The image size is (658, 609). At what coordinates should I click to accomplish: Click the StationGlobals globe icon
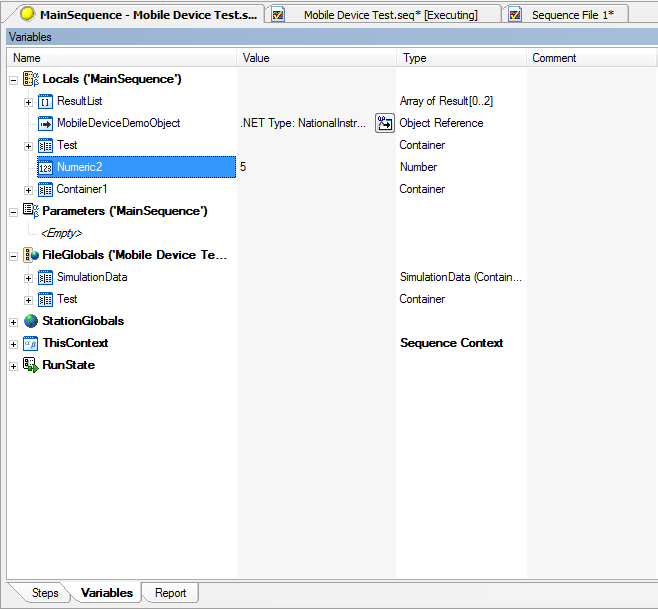click(30, 321)
